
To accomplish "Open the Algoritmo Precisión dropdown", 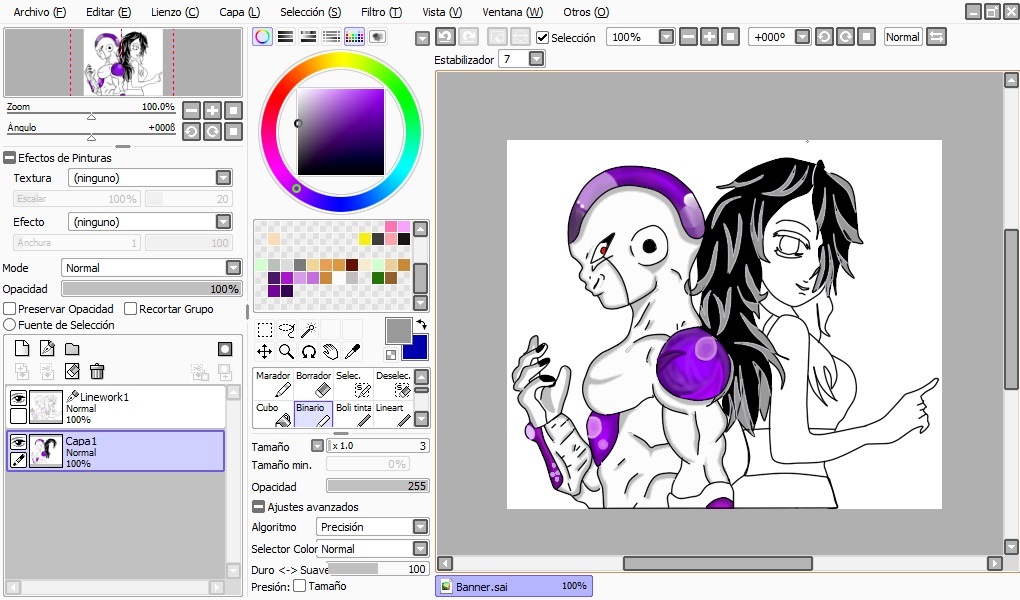I will tap(421, 526).
